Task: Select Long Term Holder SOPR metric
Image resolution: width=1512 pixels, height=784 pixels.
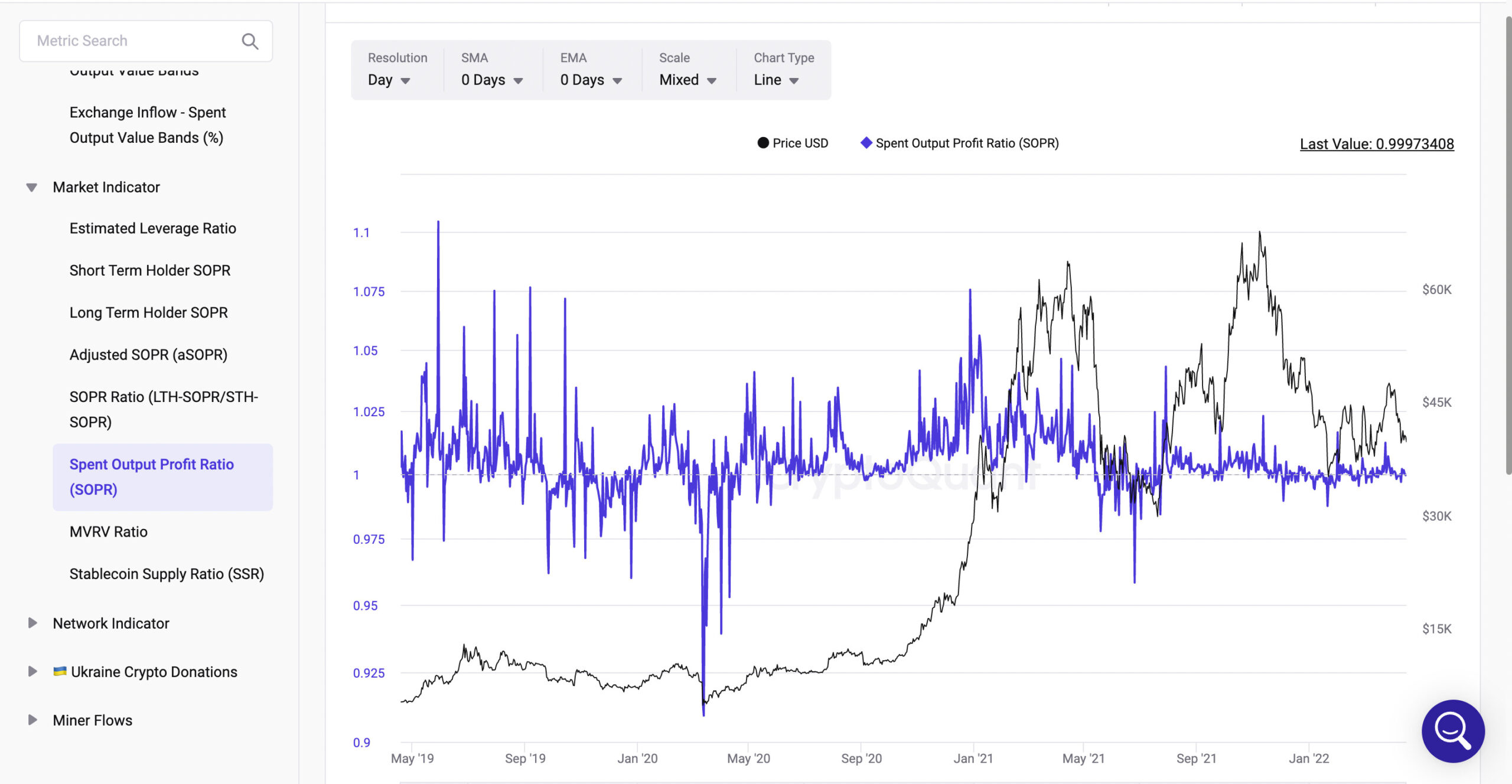Action: point(148,312)
